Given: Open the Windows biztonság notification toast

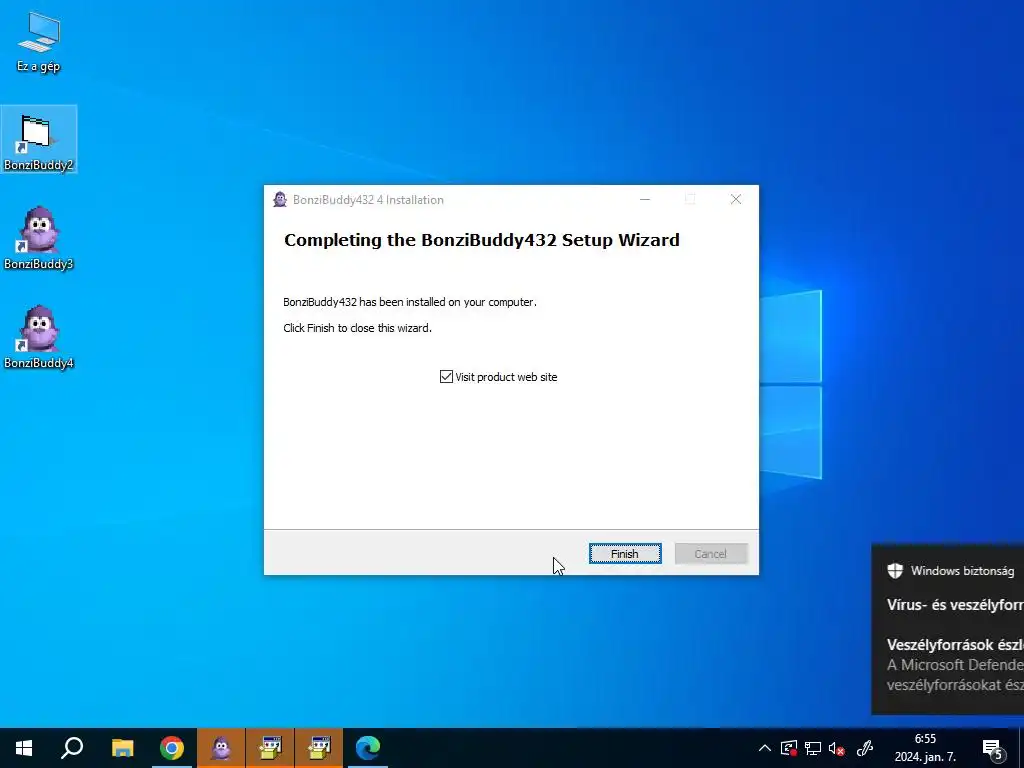Looking at the screenshot, I should [x=948, y=628].
